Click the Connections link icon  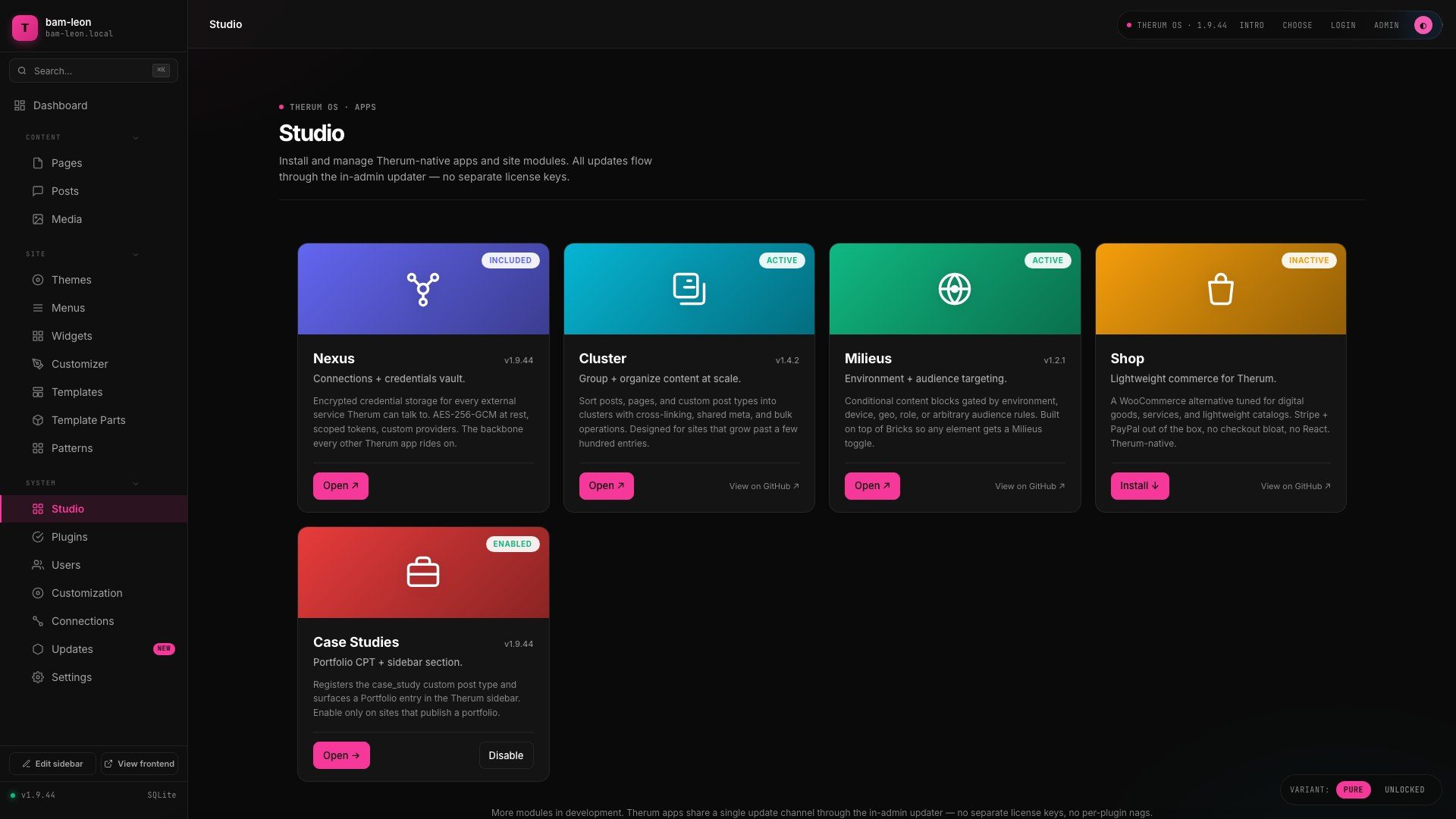[38, 621]
